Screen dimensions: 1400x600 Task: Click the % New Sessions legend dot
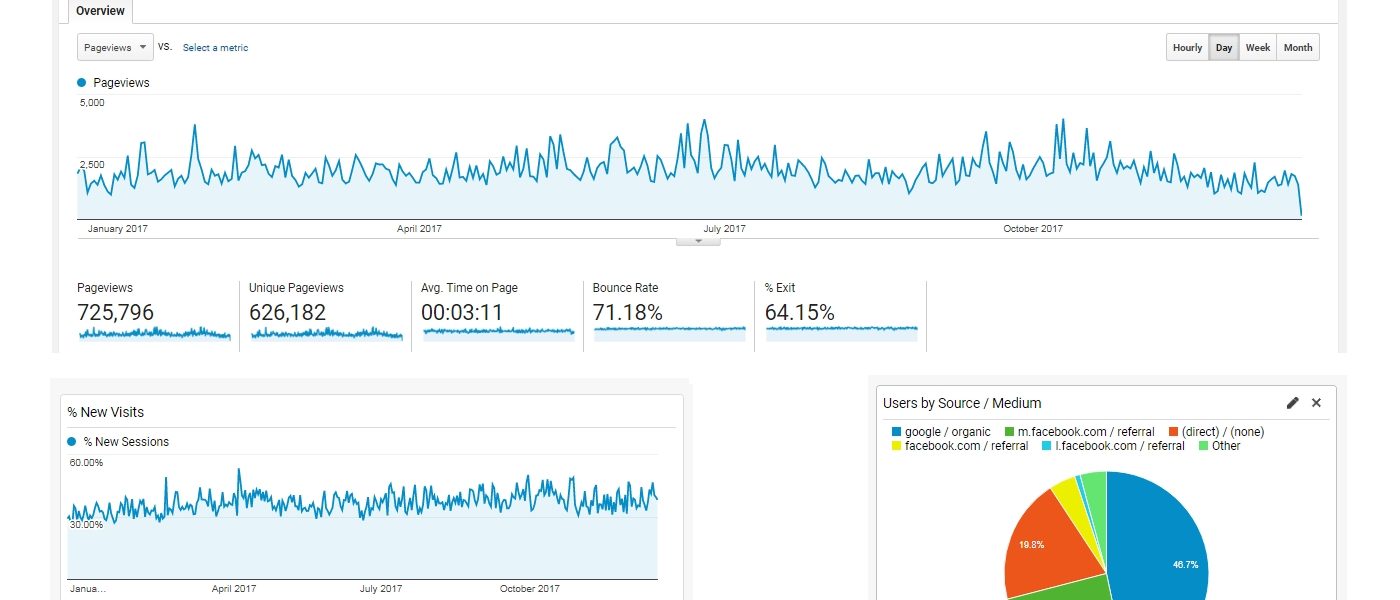coord(72,442)
